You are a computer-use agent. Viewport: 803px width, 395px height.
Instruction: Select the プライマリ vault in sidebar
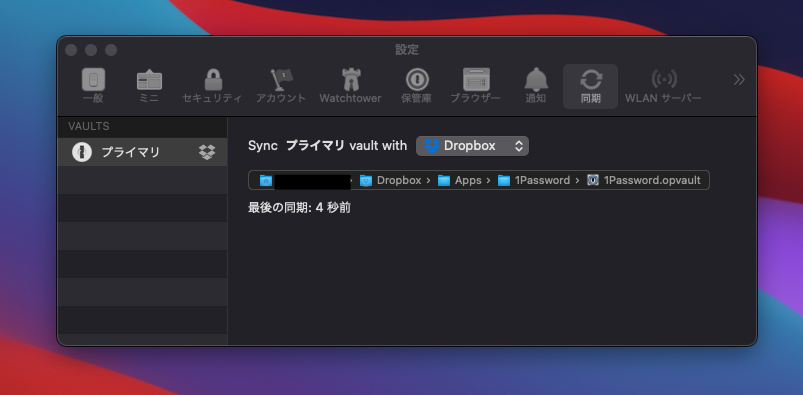pyautogui.click(x=142, y=152)
